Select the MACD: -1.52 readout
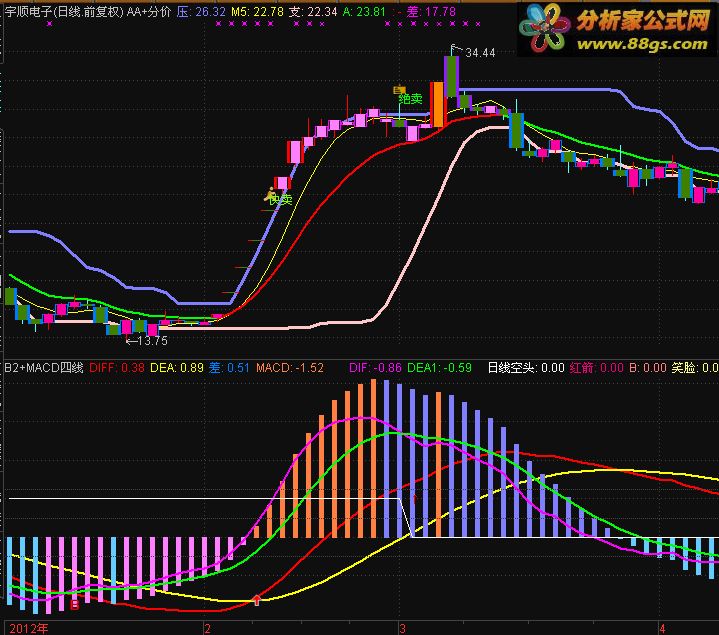Screen dimensions: 719x635 [290, 368]
